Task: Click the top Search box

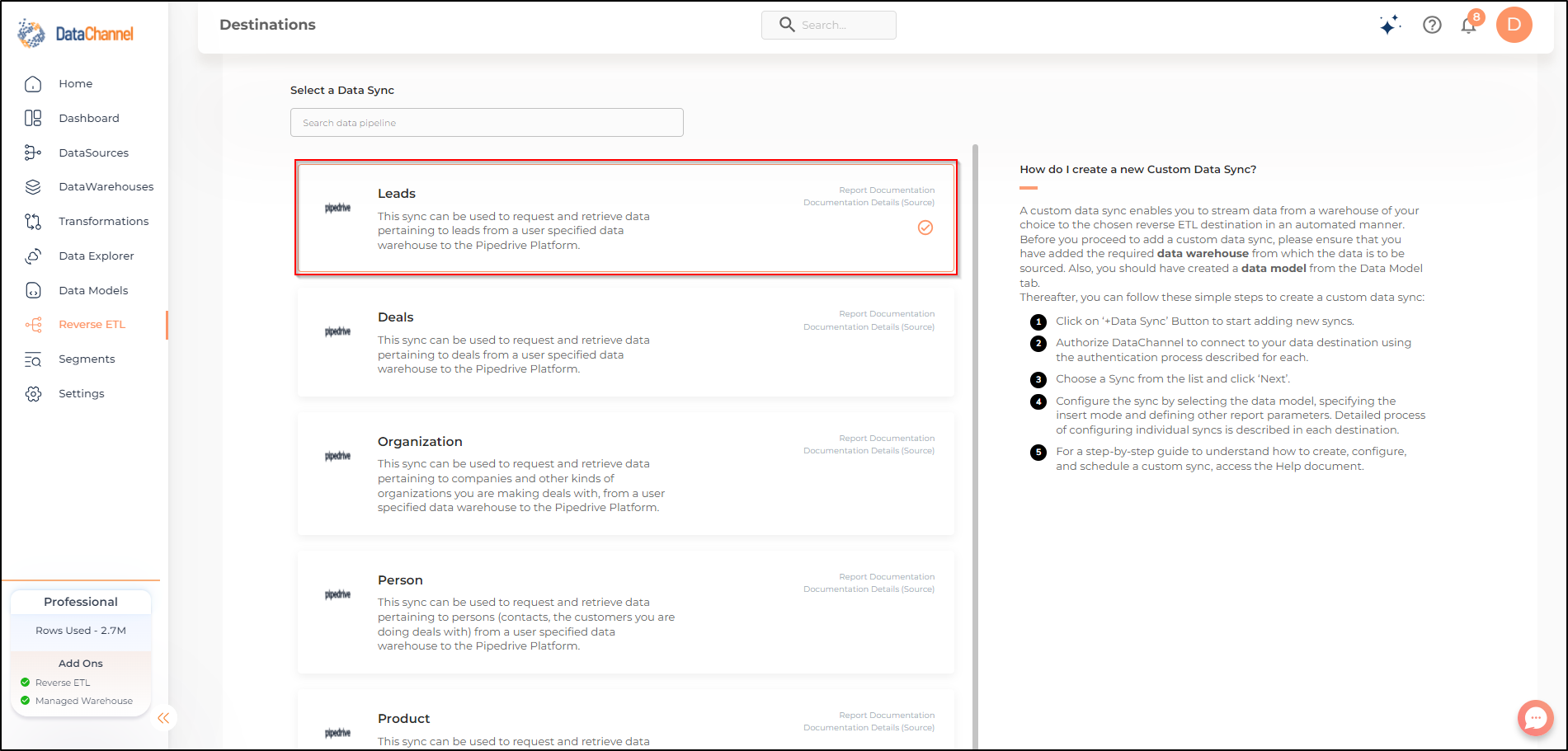Action: (828, 25)
